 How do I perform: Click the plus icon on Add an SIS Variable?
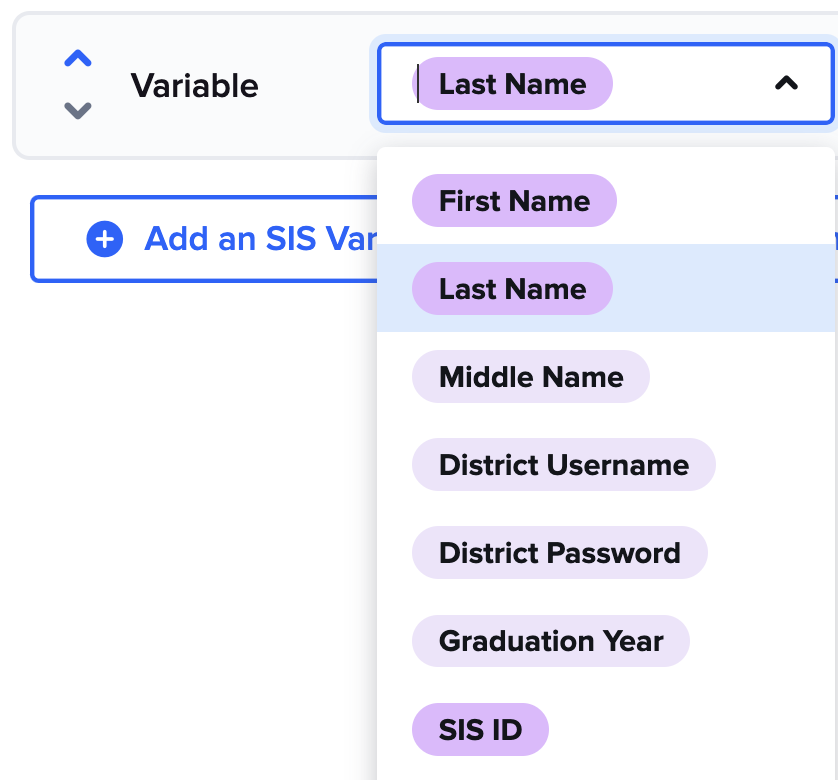click(x=105, y=239)
